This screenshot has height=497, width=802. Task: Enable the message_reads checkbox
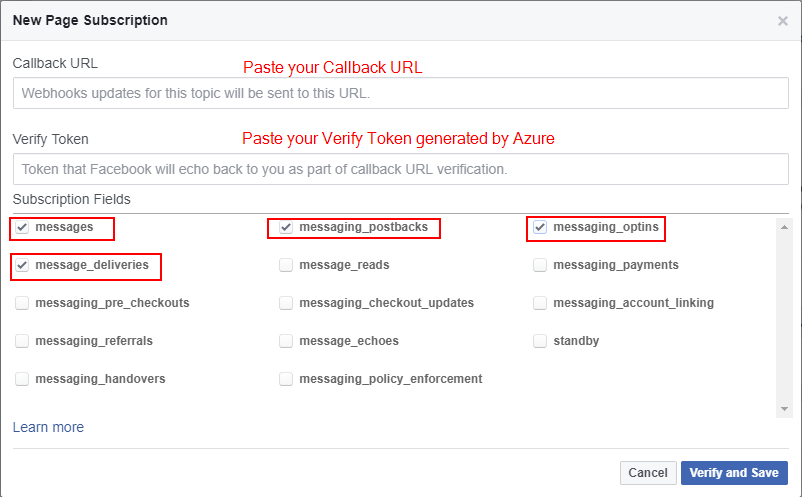pyautogui.click(x=286, y=265)
